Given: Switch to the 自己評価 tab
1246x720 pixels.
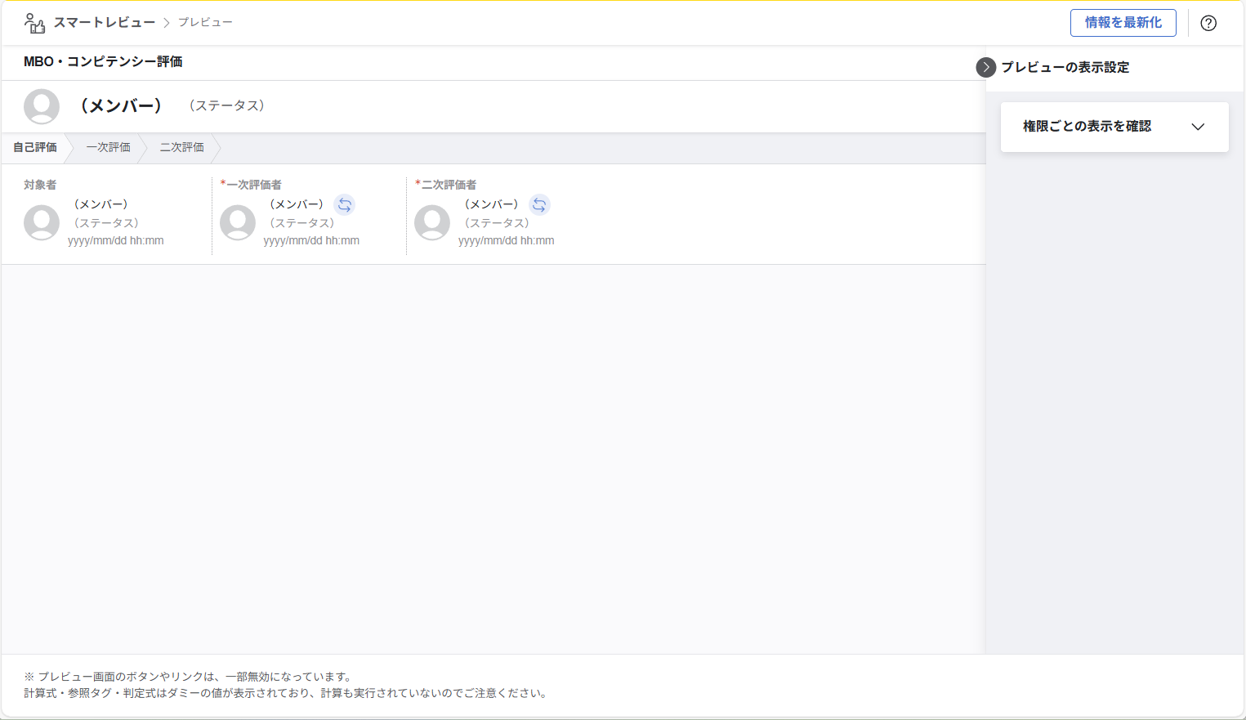Looking at the screenshot, I should pyautogui.click(x=35, y=147).
